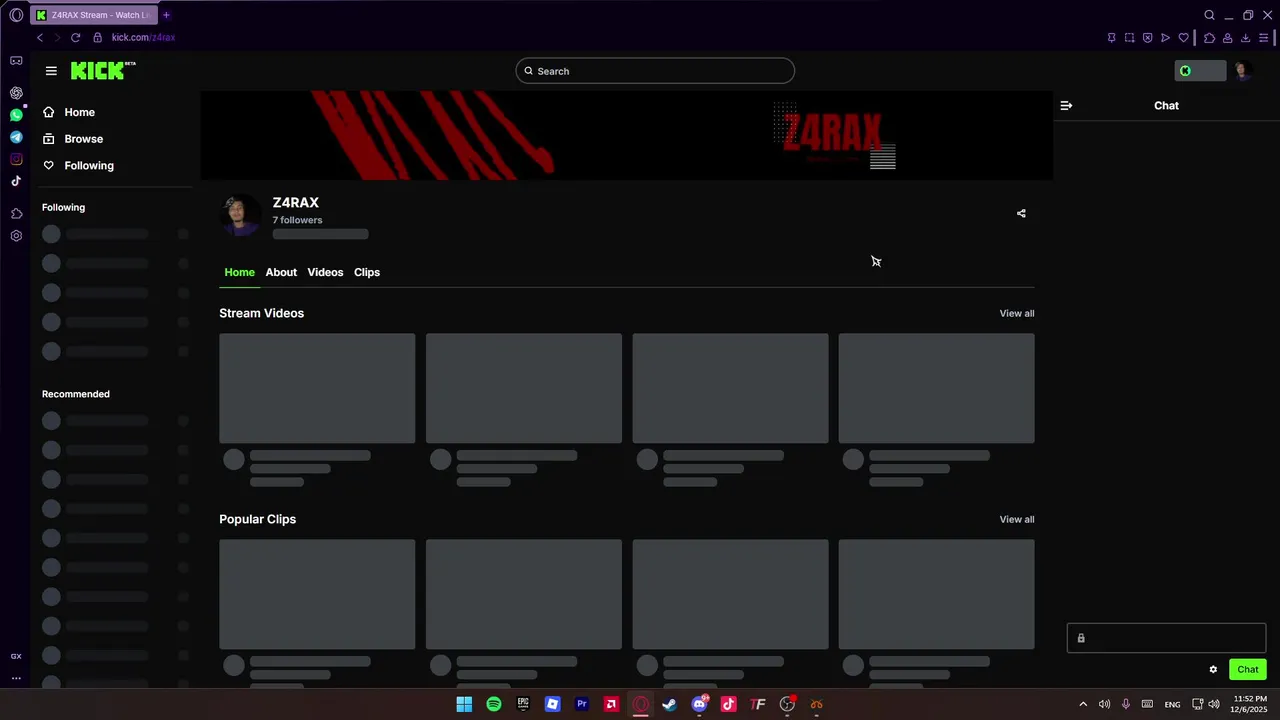Collapse the Chat panel
This screenshot has width=1280, height=720.
[x=1066, y=105]
